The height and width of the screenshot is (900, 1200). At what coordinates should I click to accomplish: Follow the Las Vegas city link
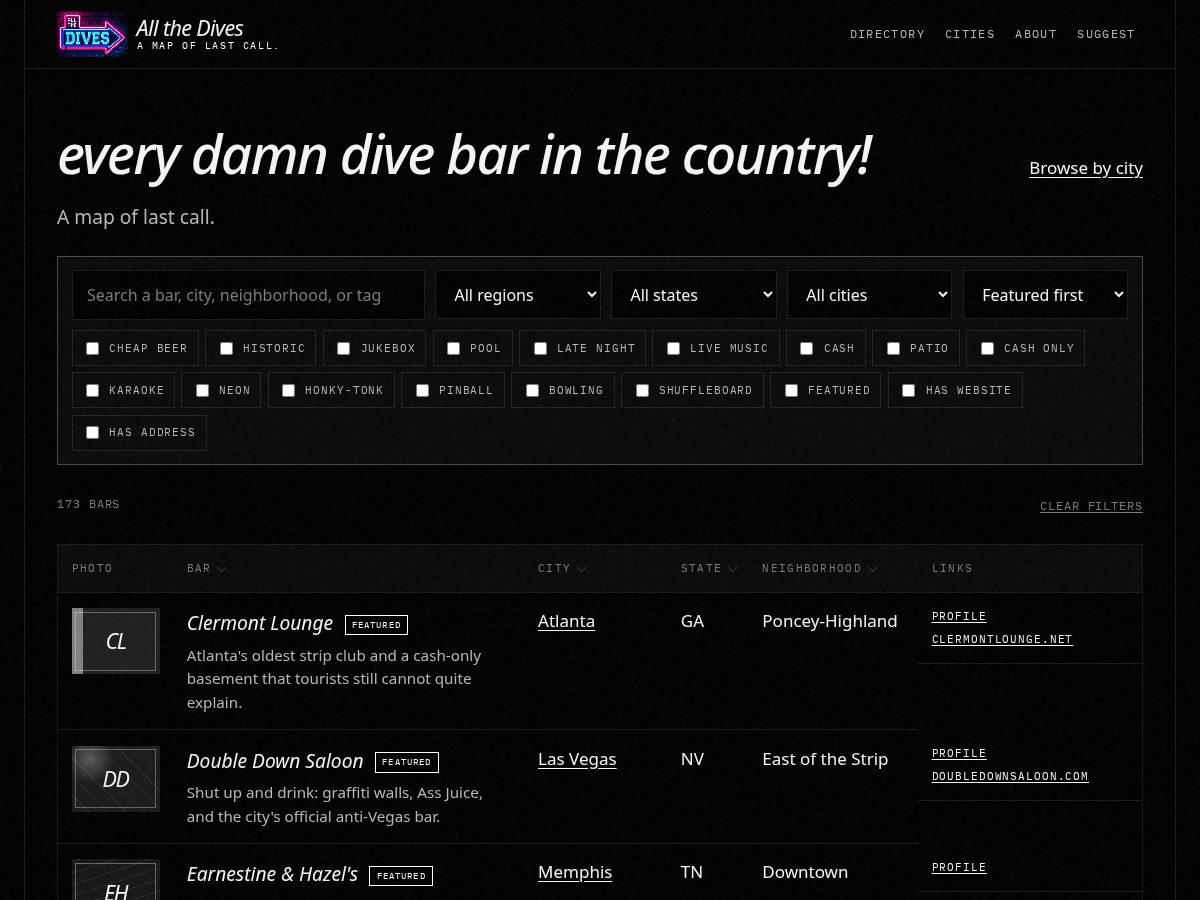(577, 759)
